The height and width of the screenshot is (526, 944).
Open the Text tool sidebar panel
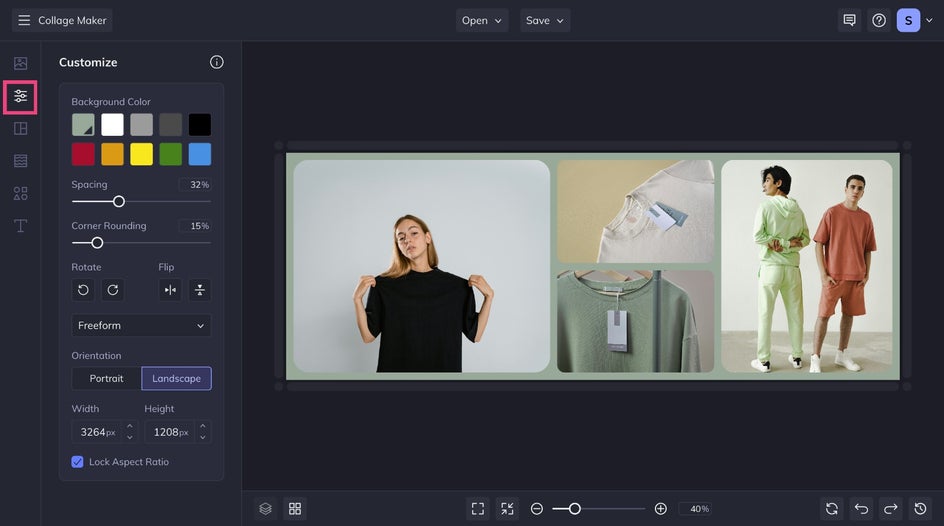(x=20, y=226)
